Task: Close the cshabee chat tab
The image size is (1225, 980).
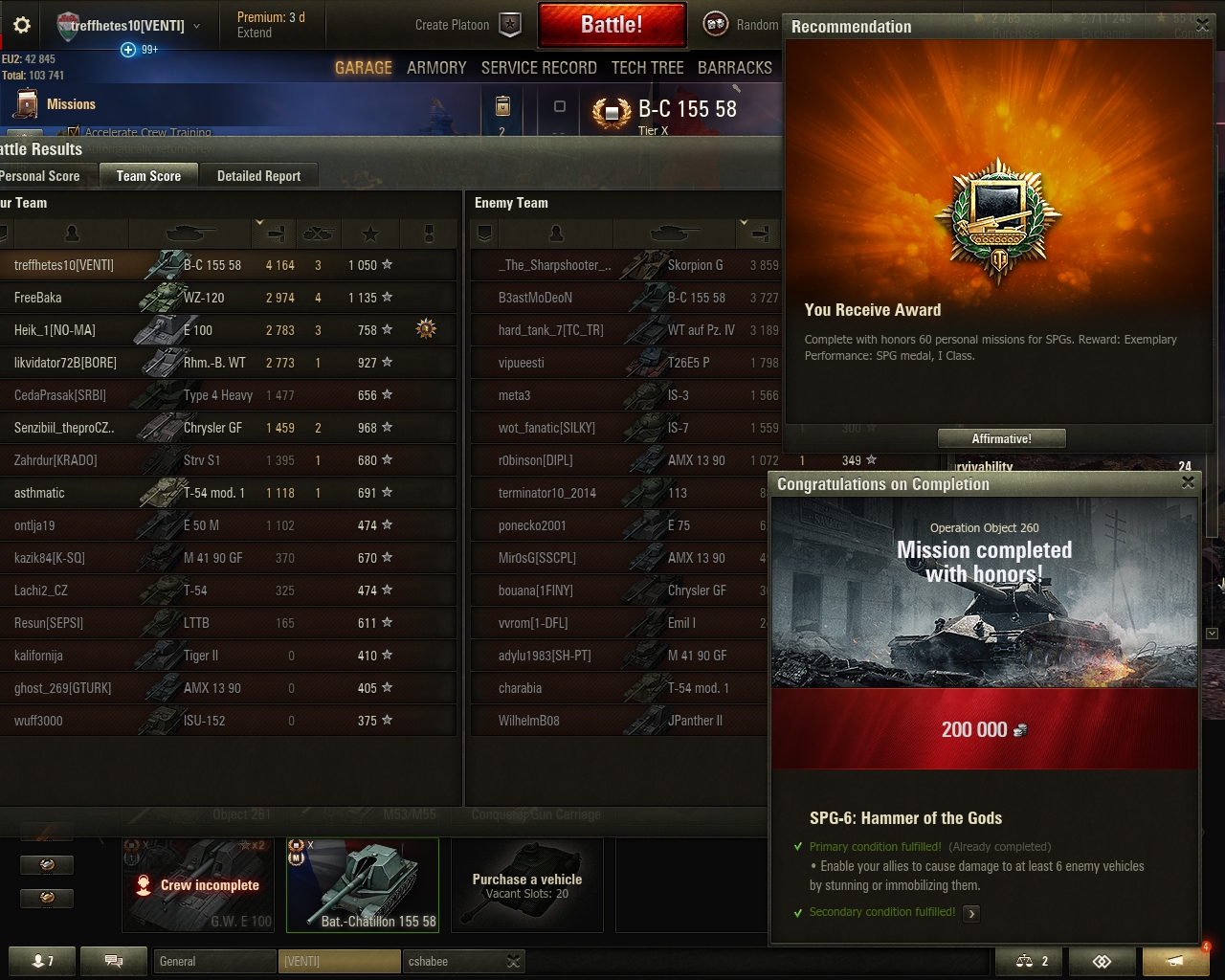Action: 513,961
